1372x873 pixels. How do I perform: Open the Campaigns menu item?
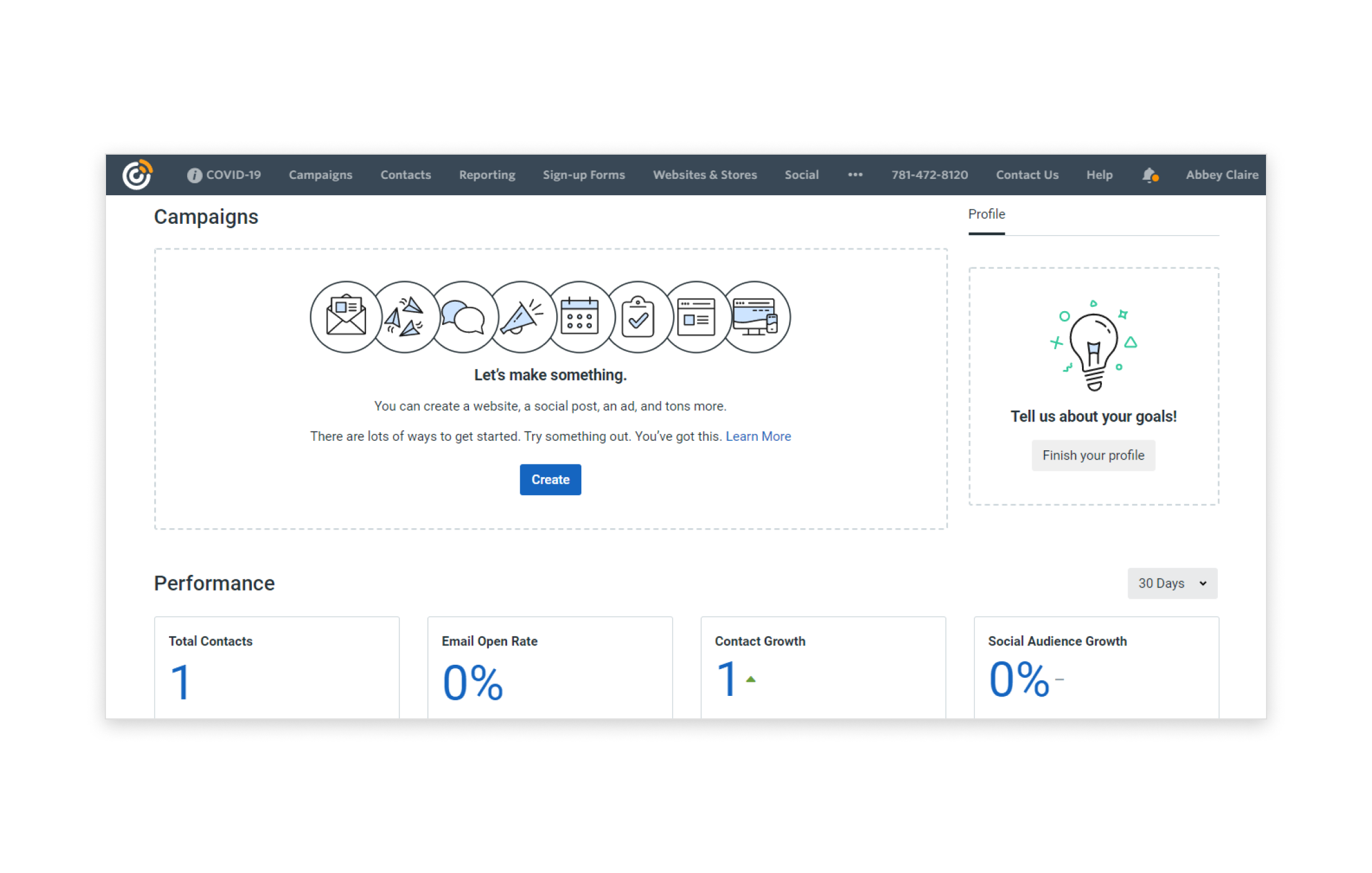(321, 175)
